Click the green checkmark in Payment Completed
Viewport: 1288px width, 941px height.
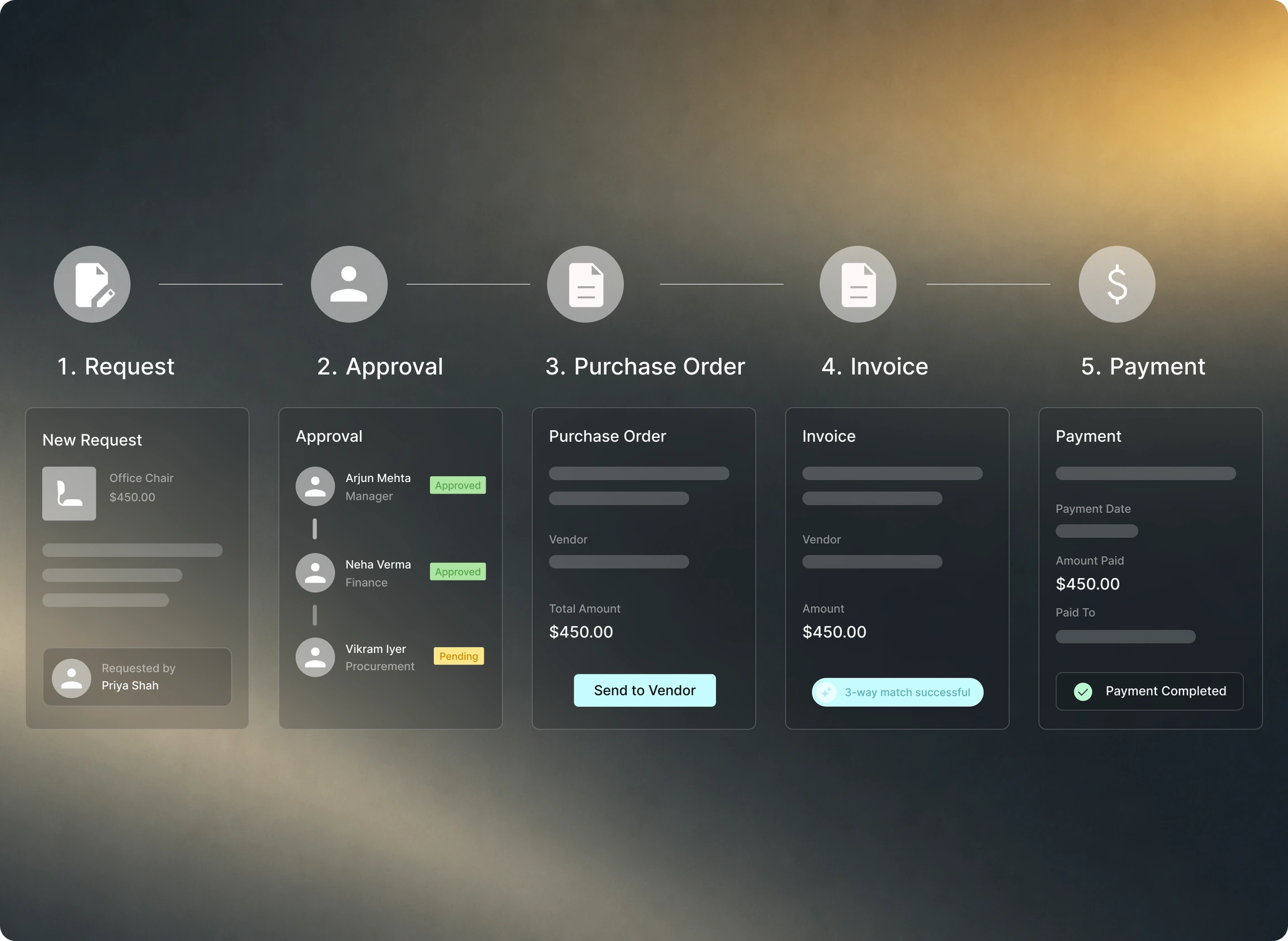tap(1082, 692)
